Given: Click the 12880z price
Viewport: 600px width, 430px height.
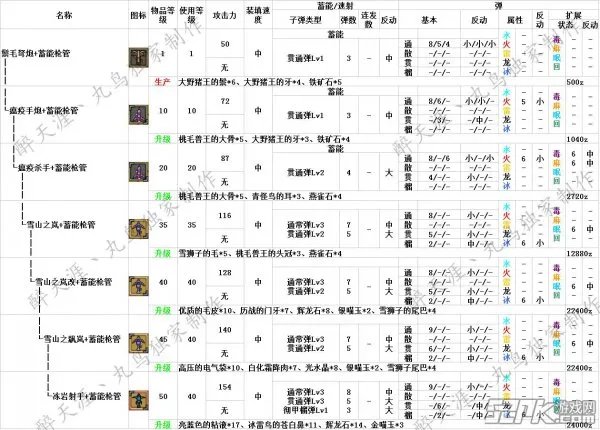Looking at the screenshot, I should 579,253.
